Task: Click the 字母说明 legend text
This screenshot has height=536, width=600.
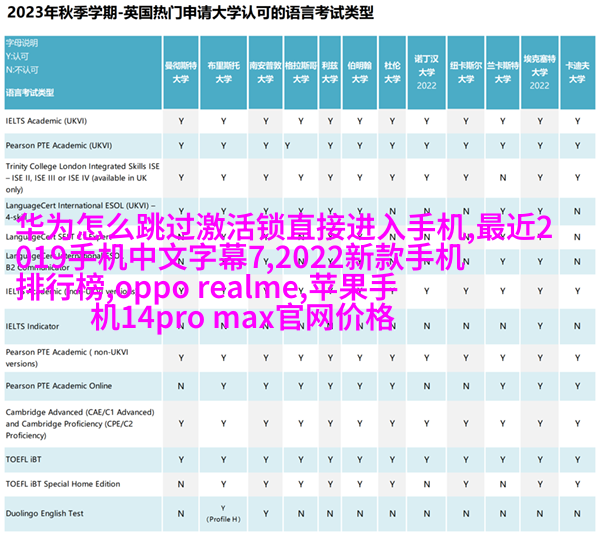Action: tap(22, 43)
